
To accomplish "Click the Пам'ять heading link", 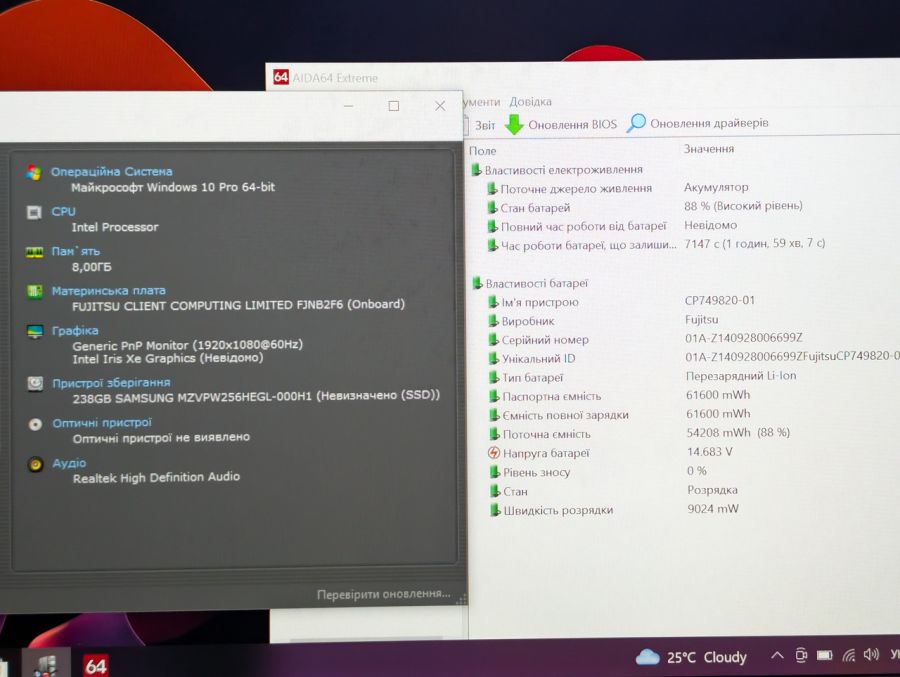I will 75,252.
